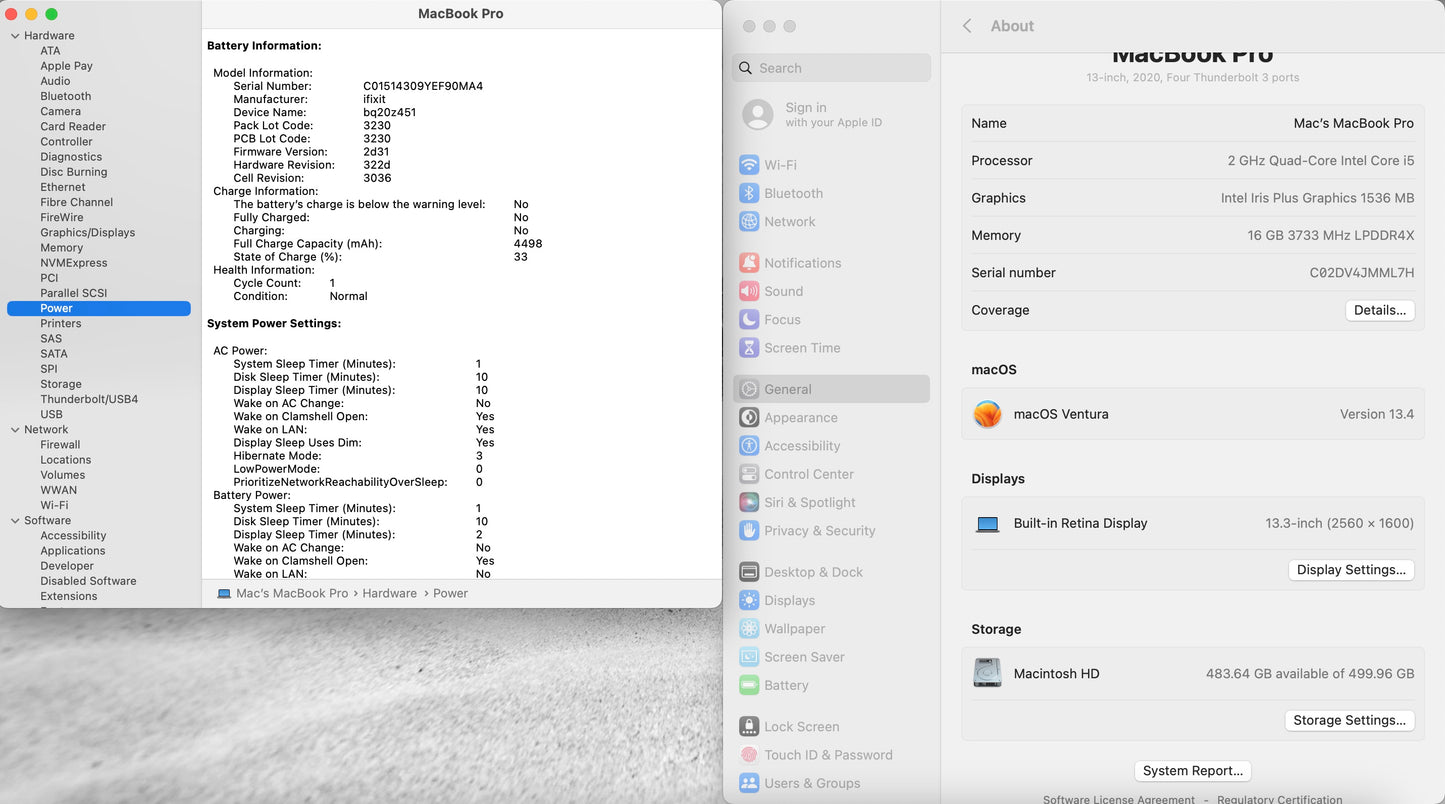Viewport: 1445px width, 804px height.
Task: Open Wi-Fi settings icon in sidebar
Action: click(748, 165)
